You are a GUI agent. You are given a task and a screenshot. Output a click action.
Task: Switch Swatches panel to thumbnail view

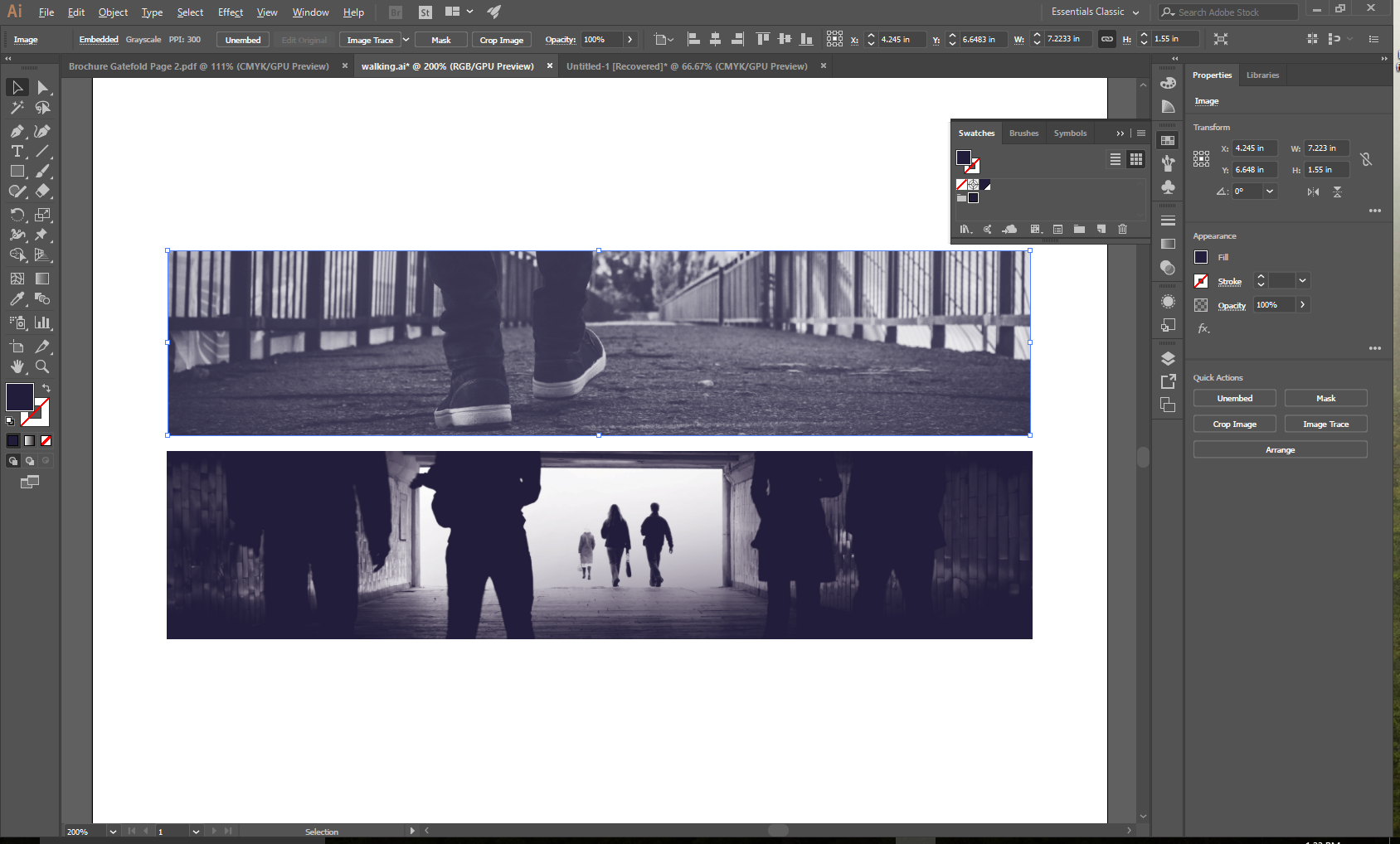coord(1136,159)
